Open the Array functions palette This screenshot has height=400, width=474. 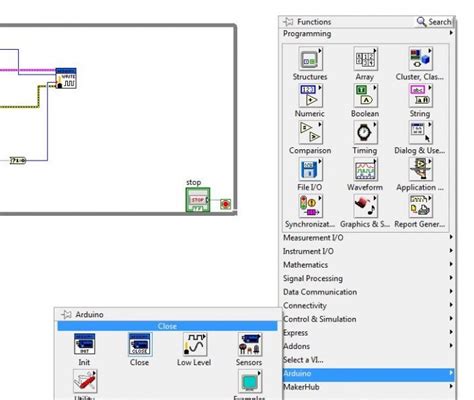coord(365,59)
